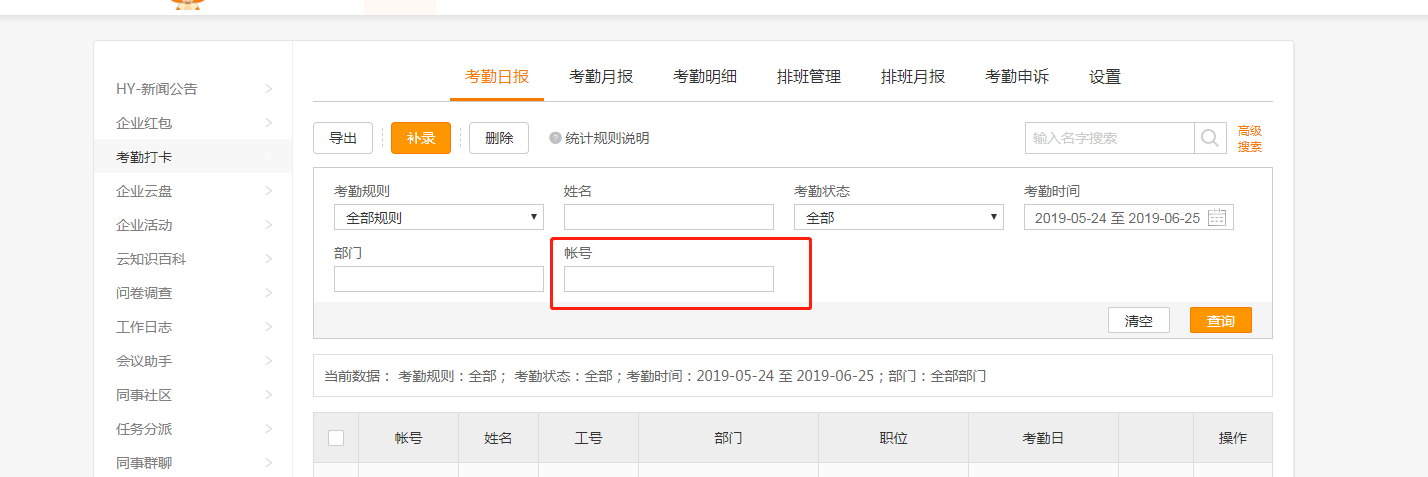This screenshot has height=477, width=1428.
Task: Focus the 输入名字搜索 search box
Action: pyautogui.click(x=1110, y=138)
